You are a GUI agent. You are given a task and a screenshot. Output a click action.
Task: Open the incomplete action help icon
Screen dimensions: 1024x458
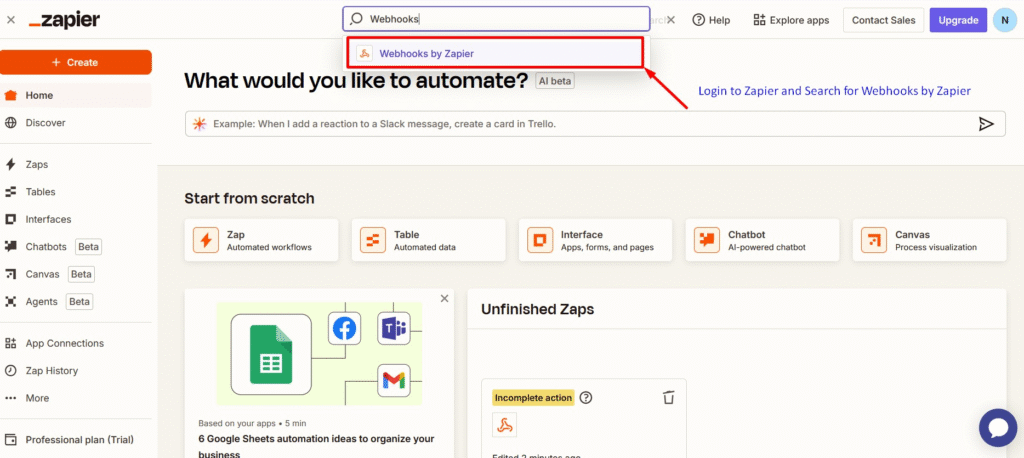[586, 397]
